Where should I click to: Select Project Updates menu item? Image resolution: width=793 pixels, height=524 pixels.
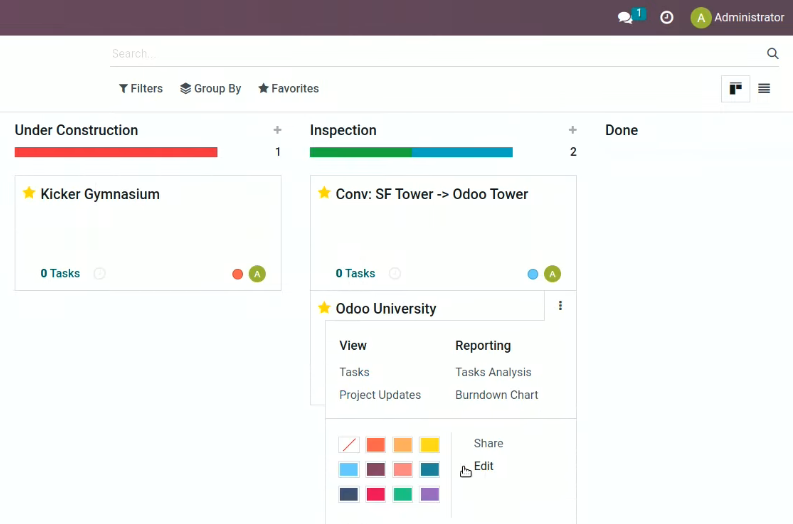[x=380, y=395]
